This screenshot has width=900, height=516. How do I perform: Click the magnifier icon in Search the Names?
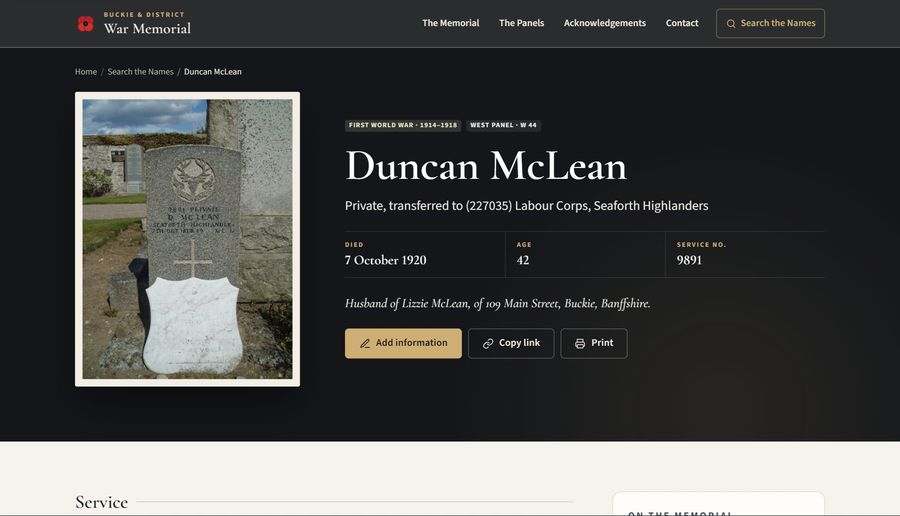[731, 24]
